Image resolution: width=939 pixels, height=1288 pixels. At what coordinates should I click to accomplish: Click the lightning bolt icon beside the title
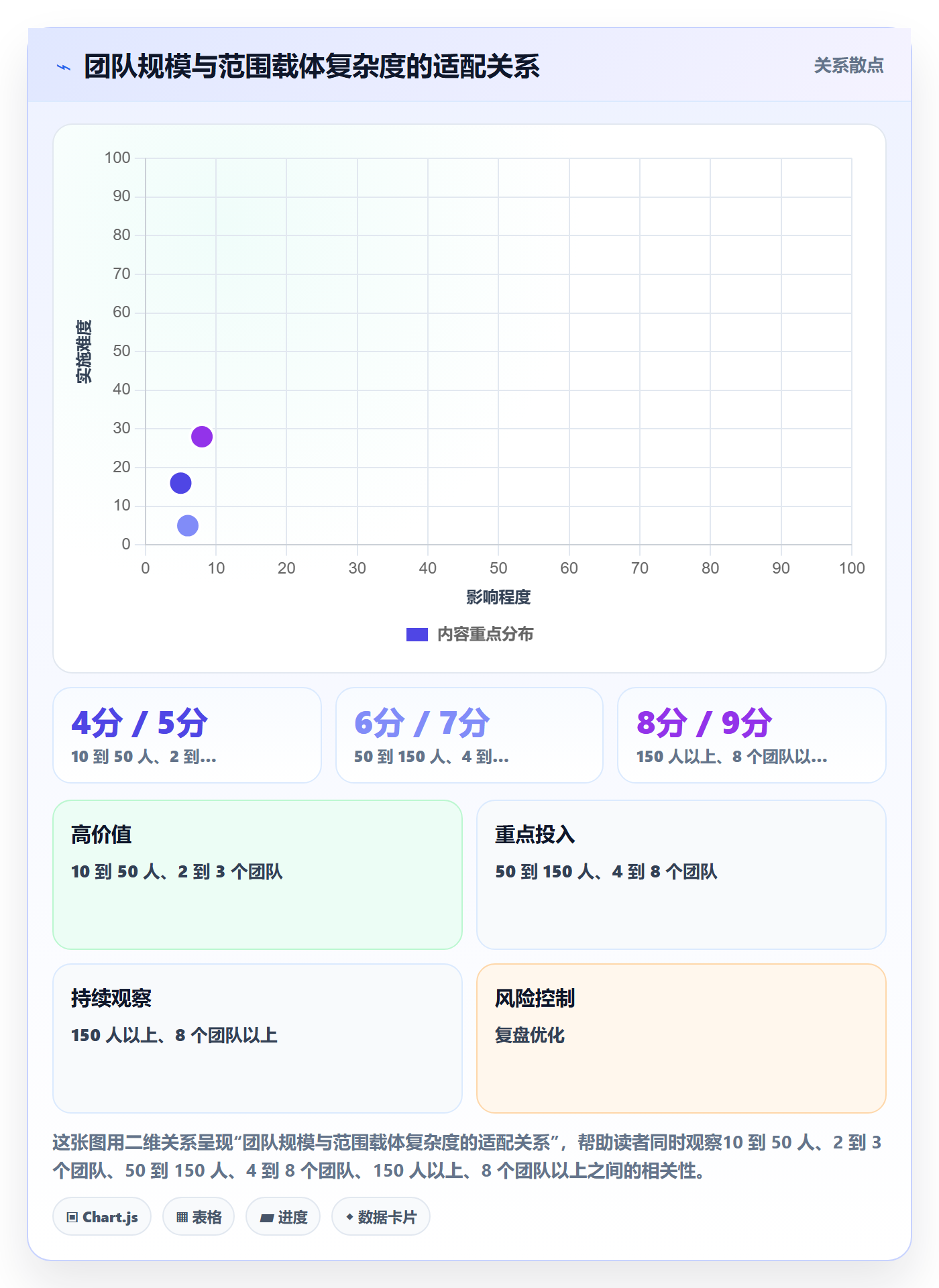tap(64, 67)
